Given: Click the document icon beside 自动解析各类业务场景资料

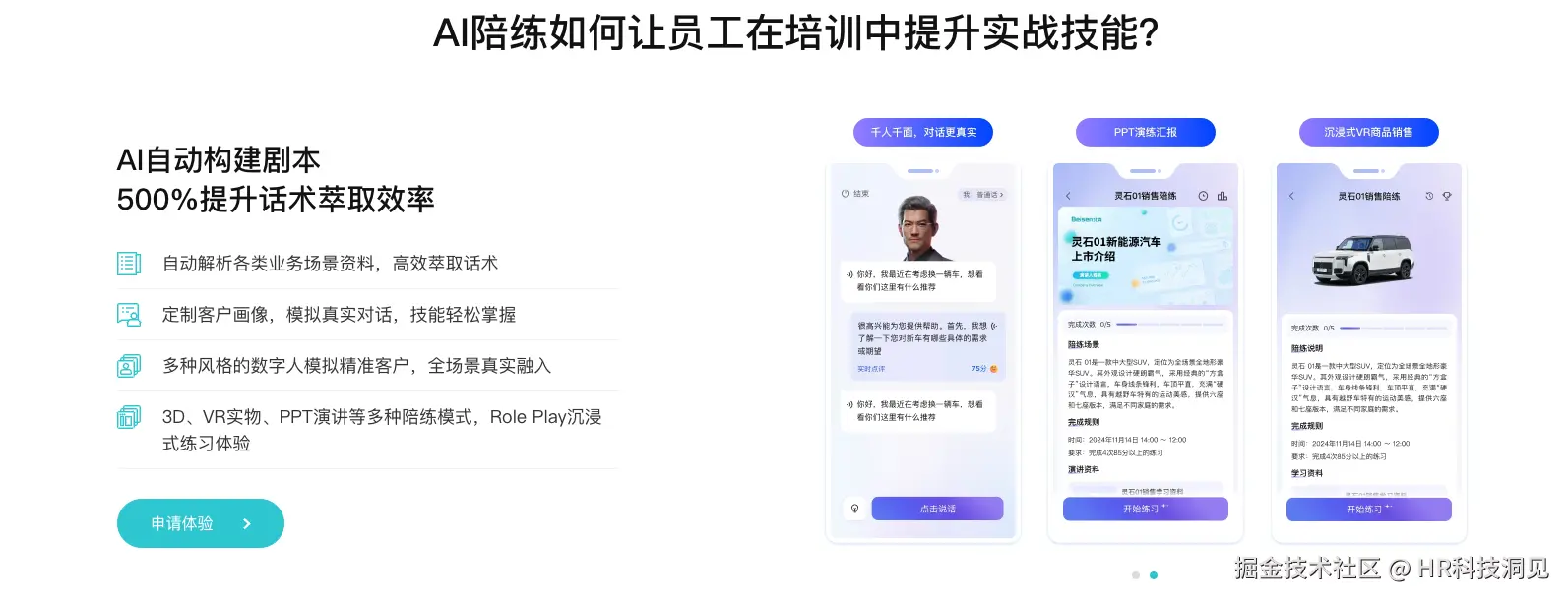Looking at the screenshot, I should point(129,263).
